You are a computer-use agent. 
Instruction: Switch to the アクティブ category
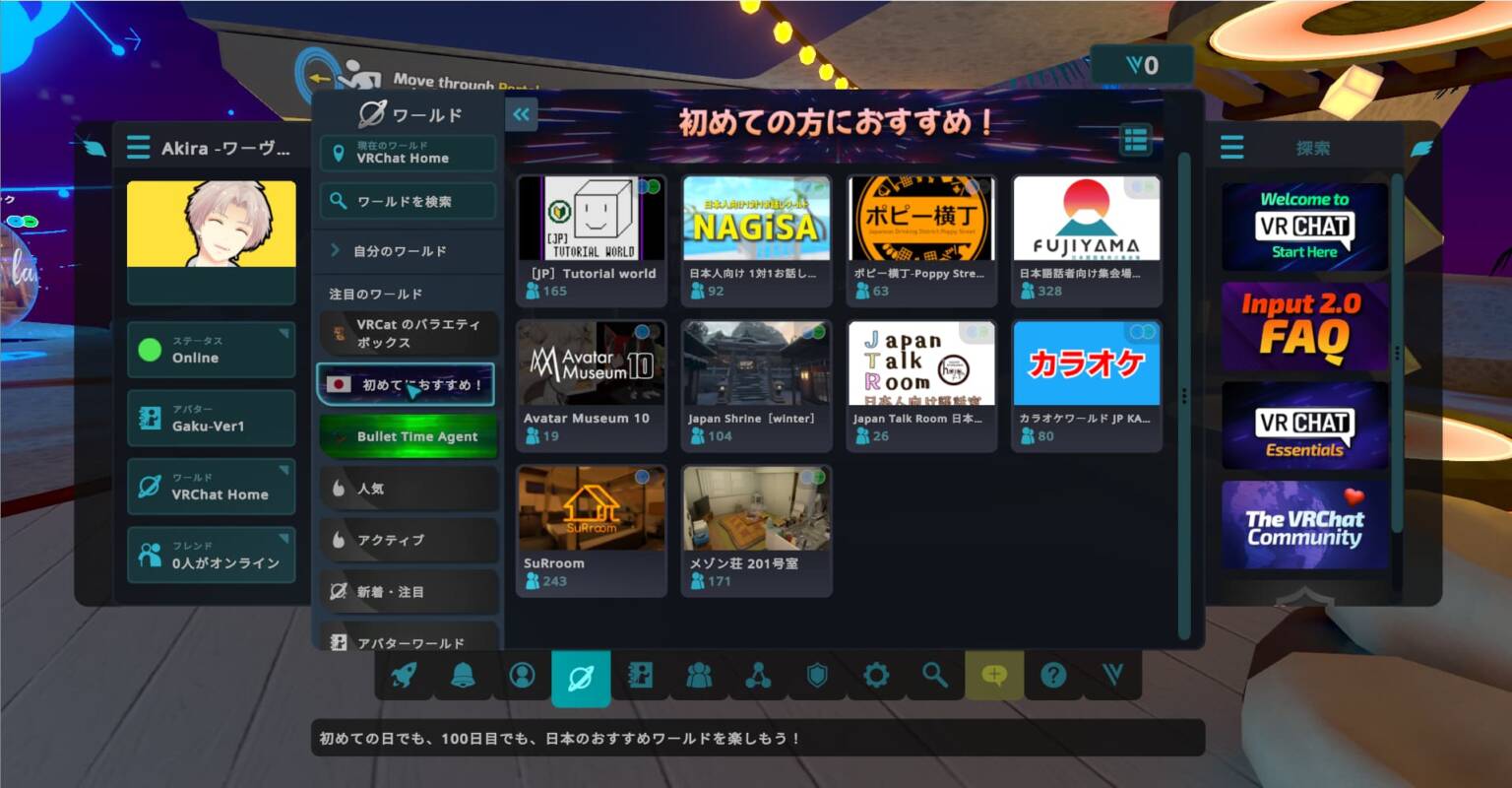tap(408, 540)
